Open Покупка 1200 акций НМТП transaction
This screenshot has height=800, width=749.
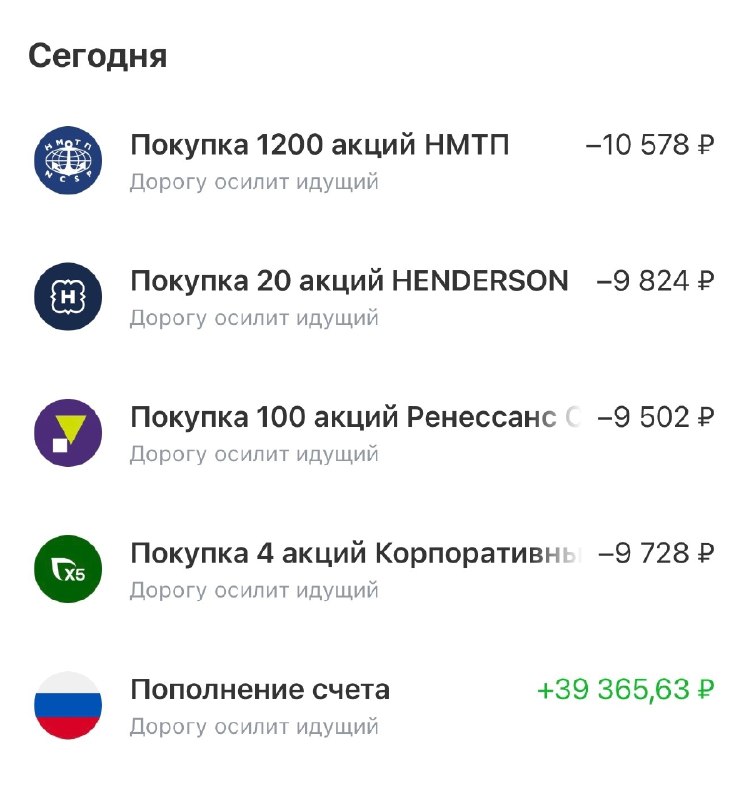tap(320, 146)
